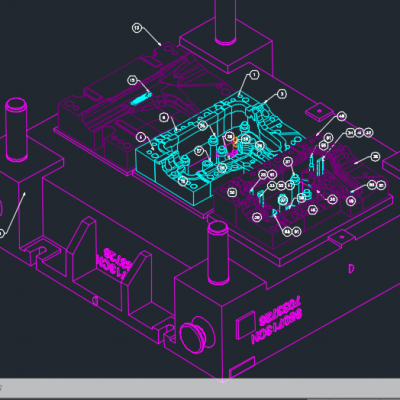Screen dimensions: 400x400
Task: Click callout balloon number 29
Action: (x=257, y=217)
